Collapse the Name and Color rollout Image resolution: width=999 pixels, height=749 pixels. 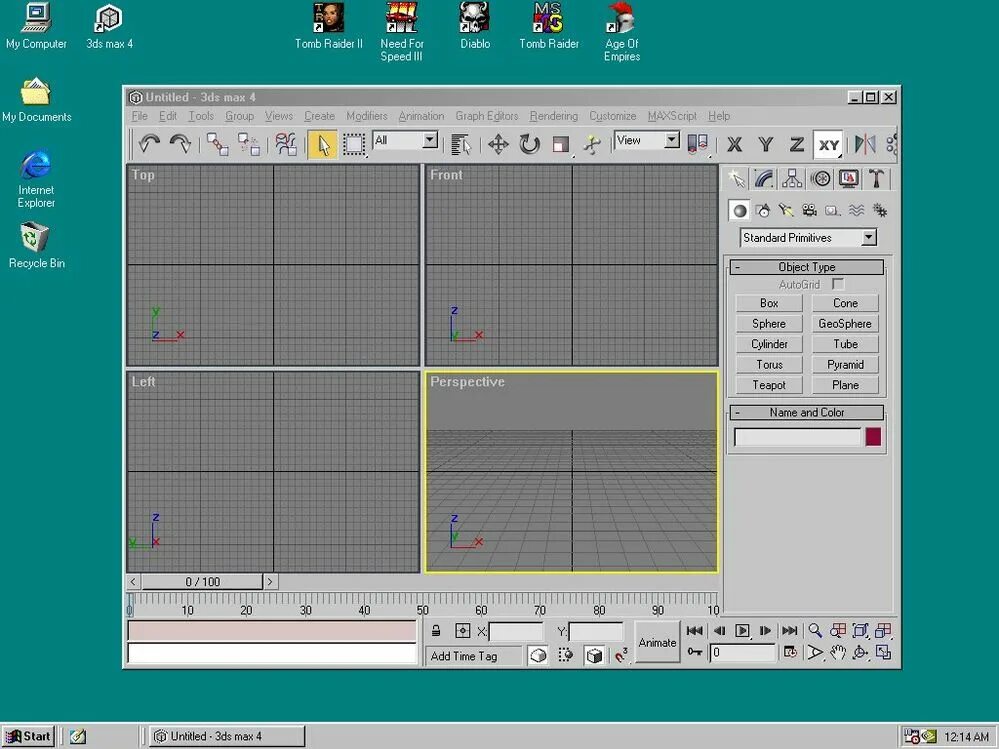(x=807, y=412)
